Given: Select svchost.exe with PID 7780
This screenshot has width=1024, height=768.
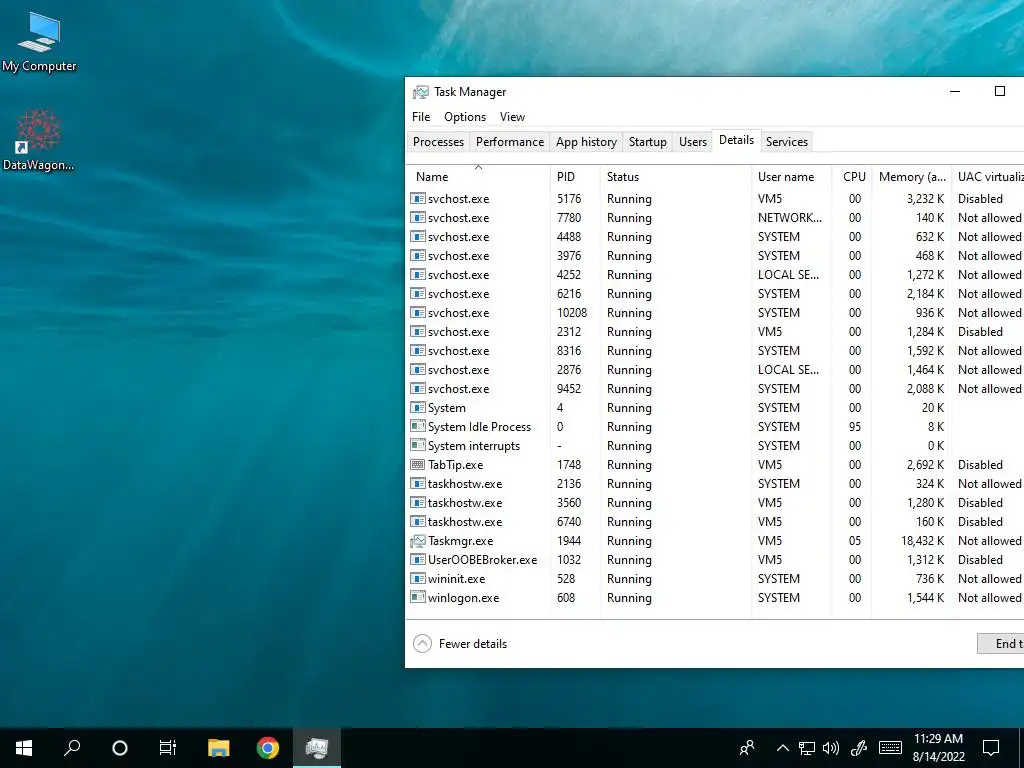Looking at the screenshot, I should click(x=715, y=217).
